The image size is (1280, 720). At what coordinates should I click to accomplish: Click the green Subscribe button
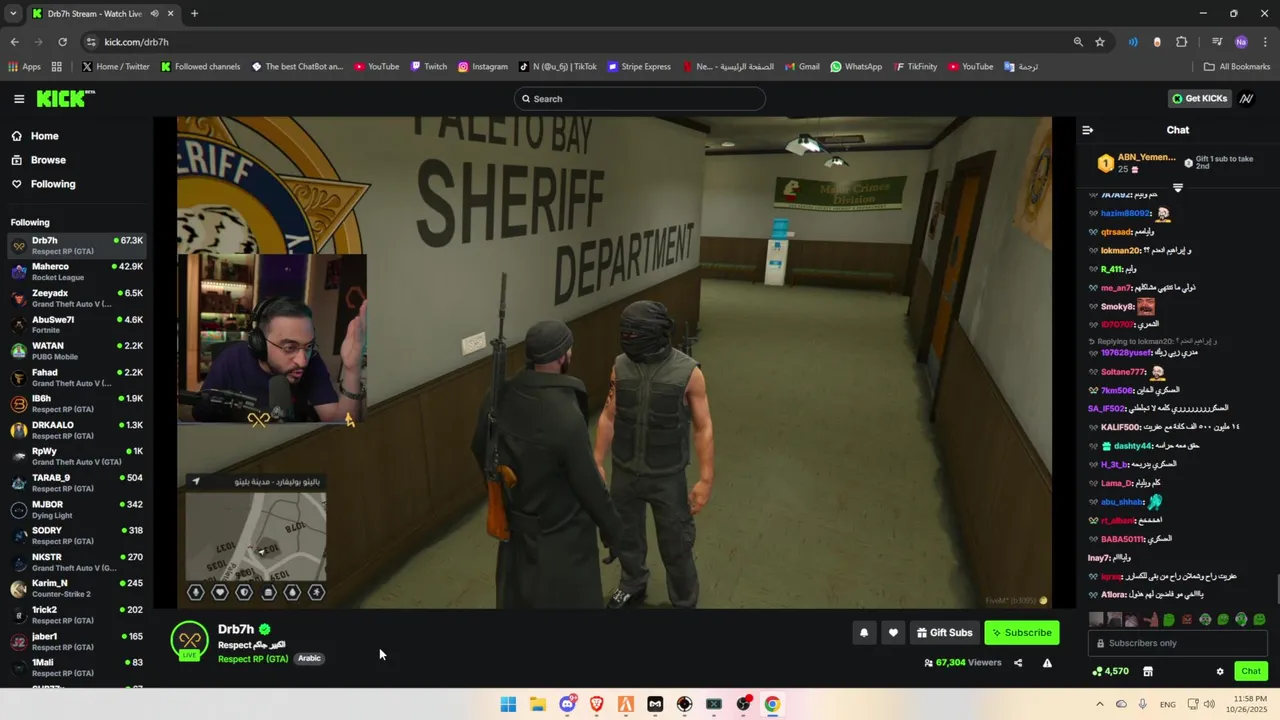(1021, 632)
